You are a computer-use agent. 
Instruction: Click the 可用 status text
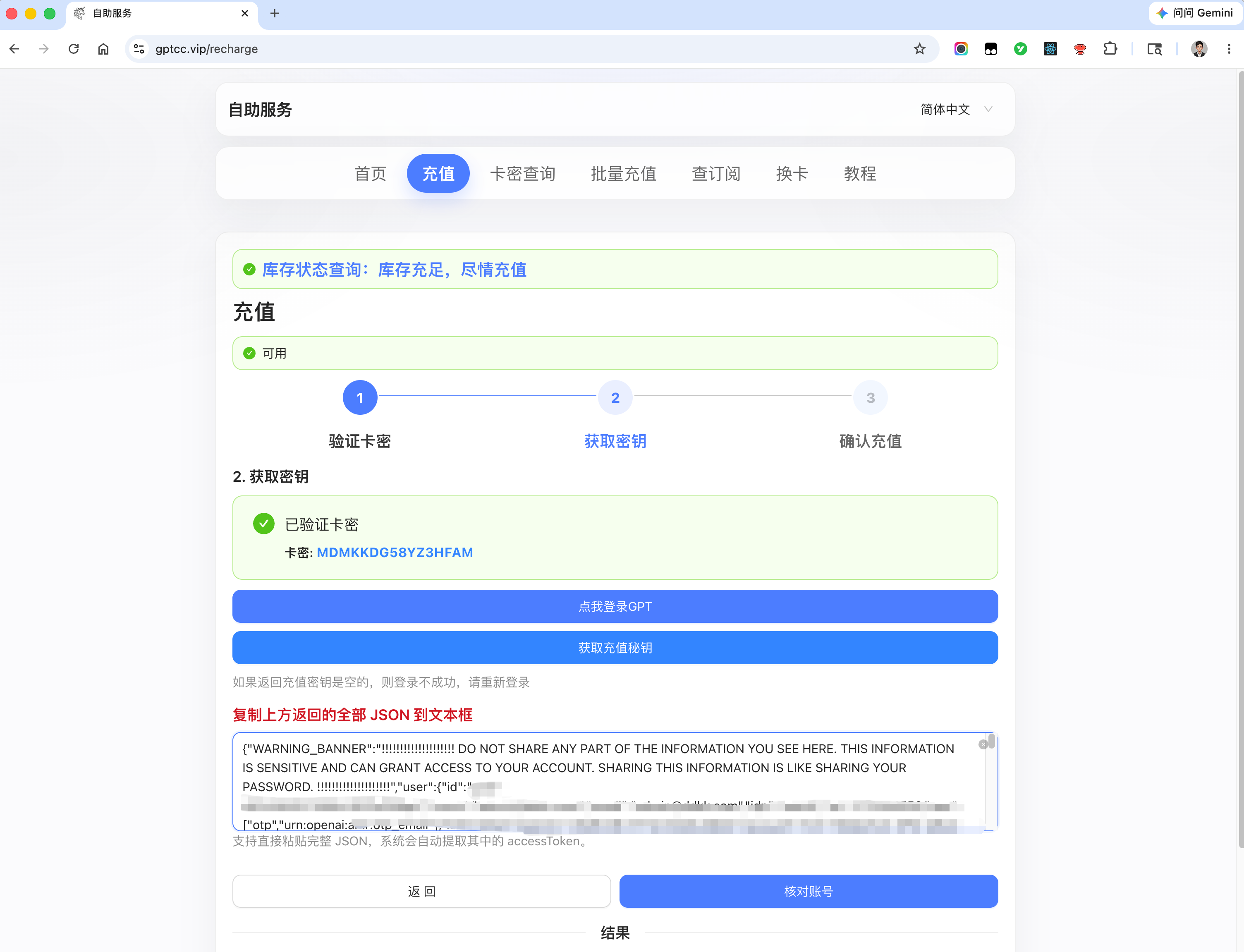pos(274,354)
